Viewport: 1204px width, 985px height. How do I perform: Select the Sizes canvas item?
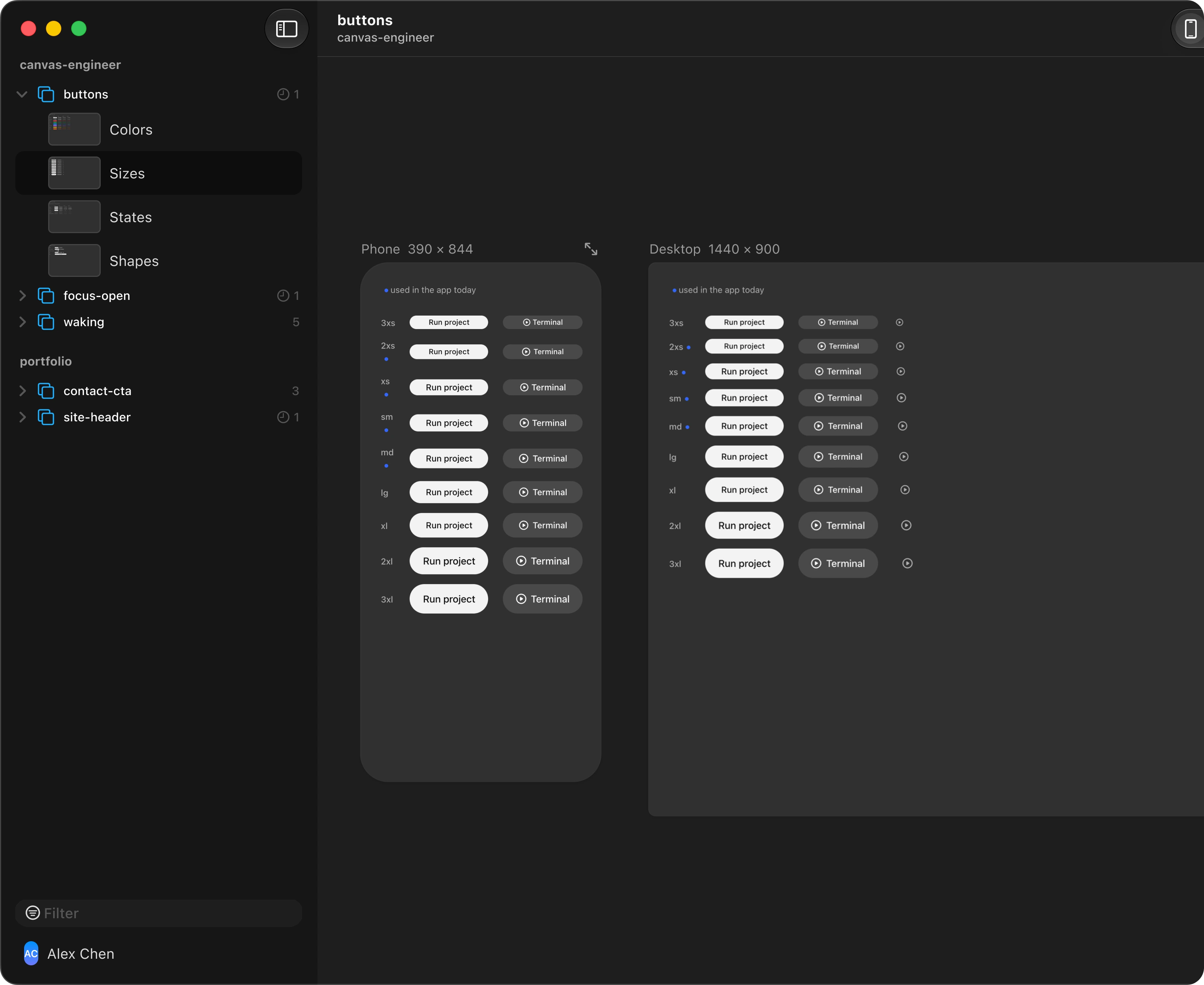point(158,173)
